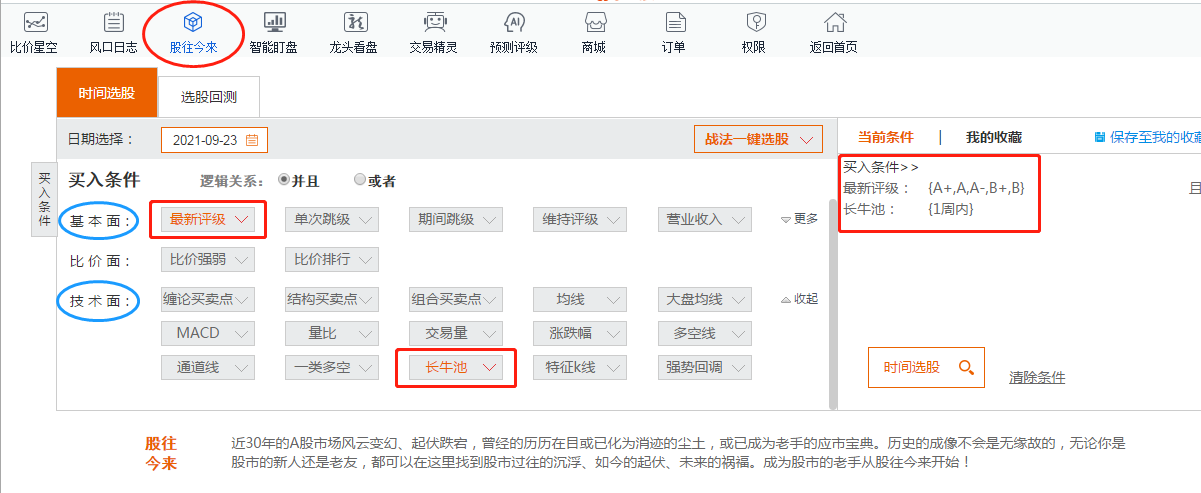This screenshot has width=1201, height=493.
Task: Open the 风口日志 calendar icon
Action: (113, 24)
